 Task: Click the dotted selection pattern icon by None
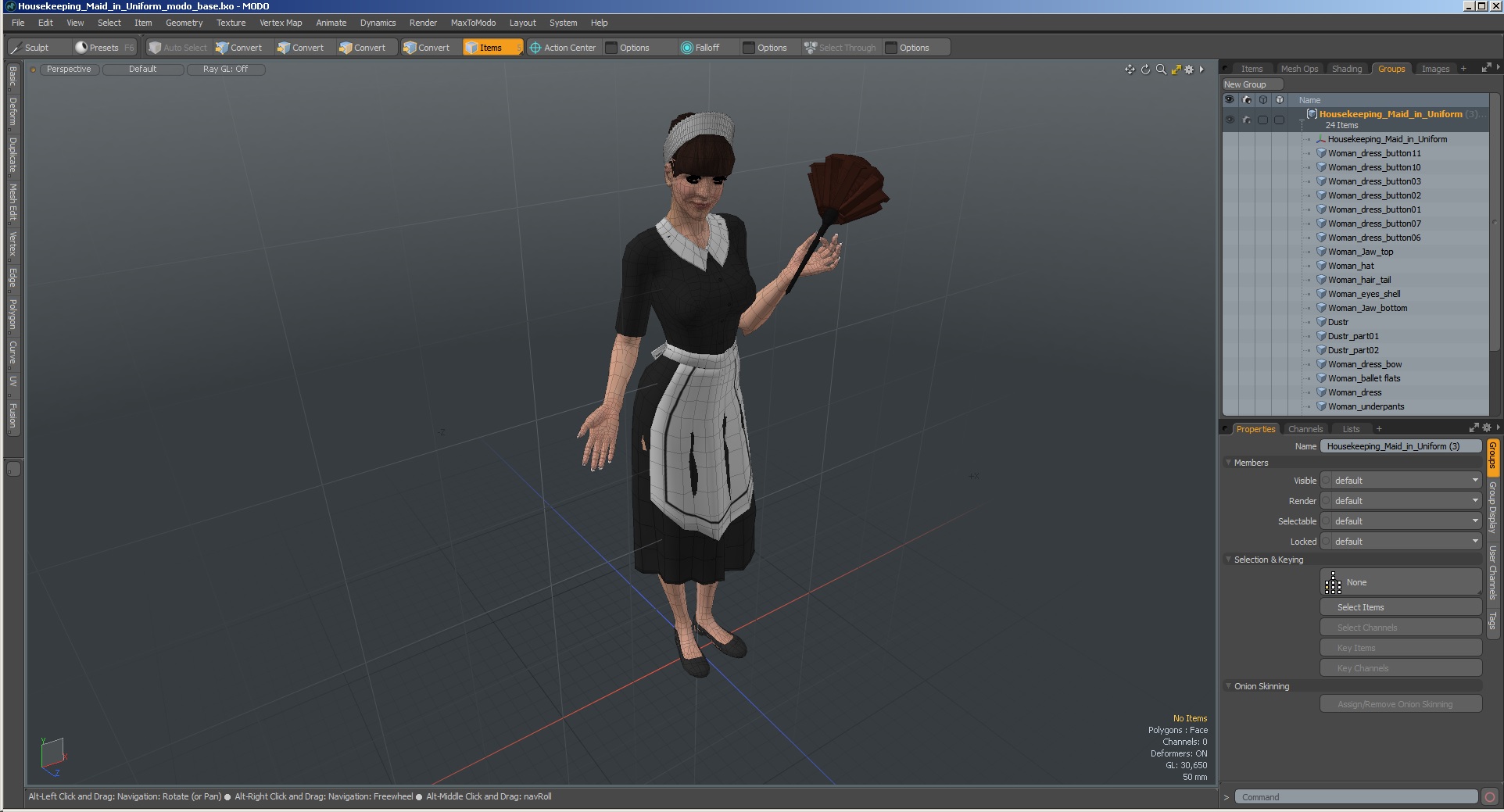point(1333,582)
